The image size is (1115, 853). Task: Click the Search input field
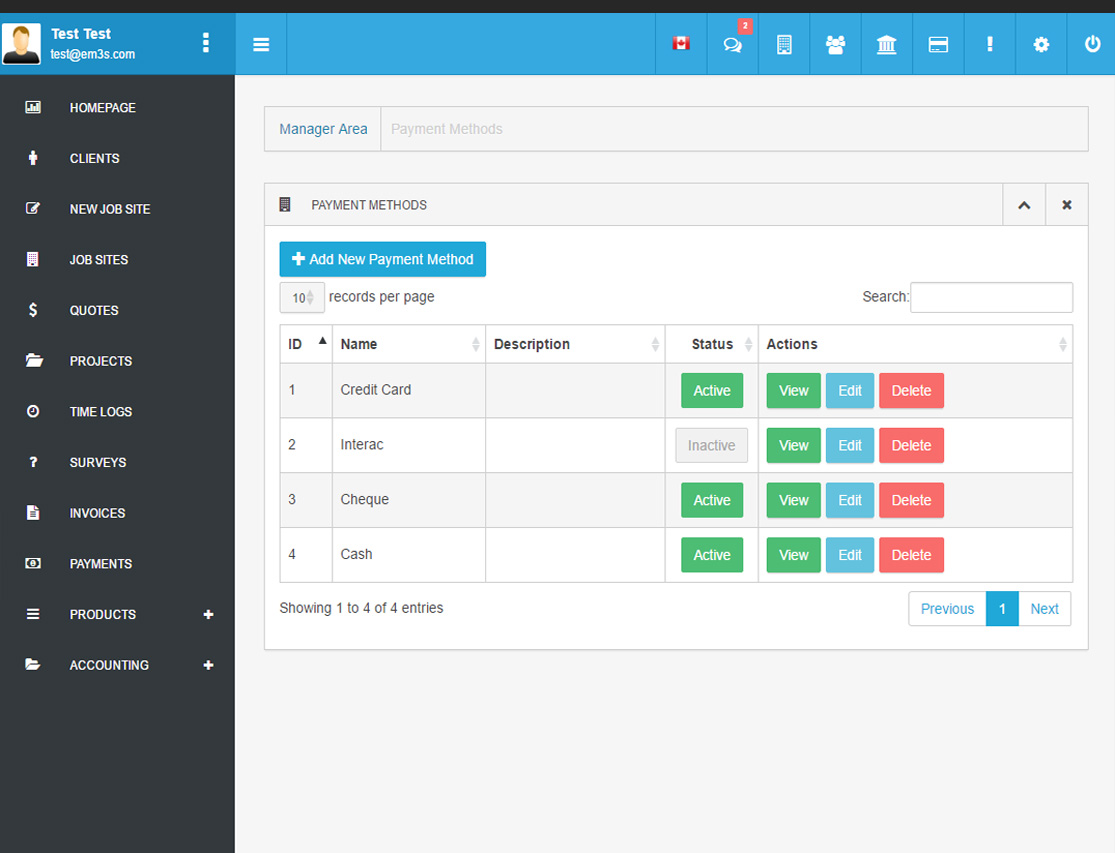click(991, 297)
